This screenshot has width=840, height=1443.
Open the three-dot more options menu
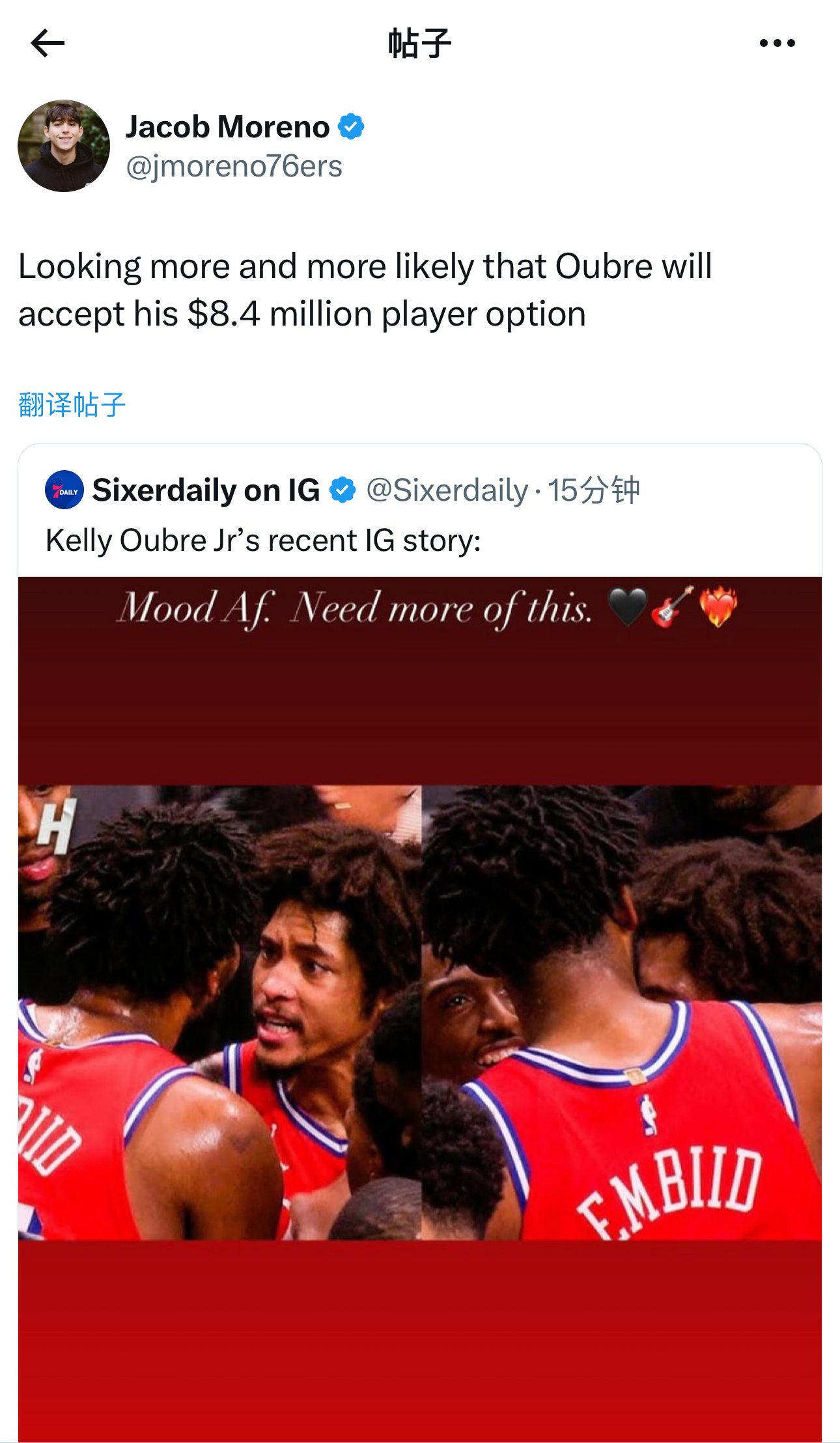(777, 43)
